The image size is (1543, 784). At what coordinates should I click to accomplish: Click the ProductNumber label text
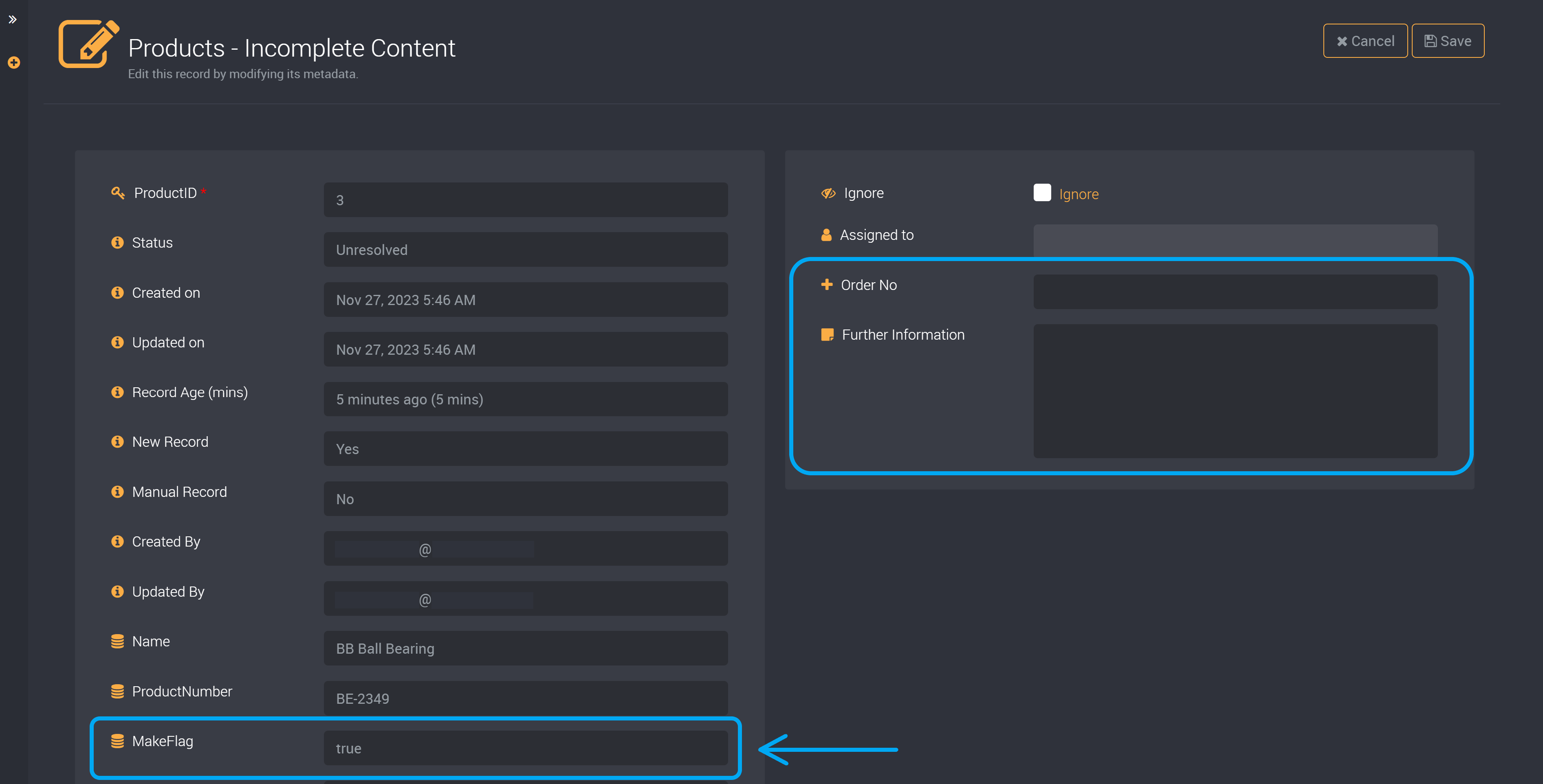(182, 692)
